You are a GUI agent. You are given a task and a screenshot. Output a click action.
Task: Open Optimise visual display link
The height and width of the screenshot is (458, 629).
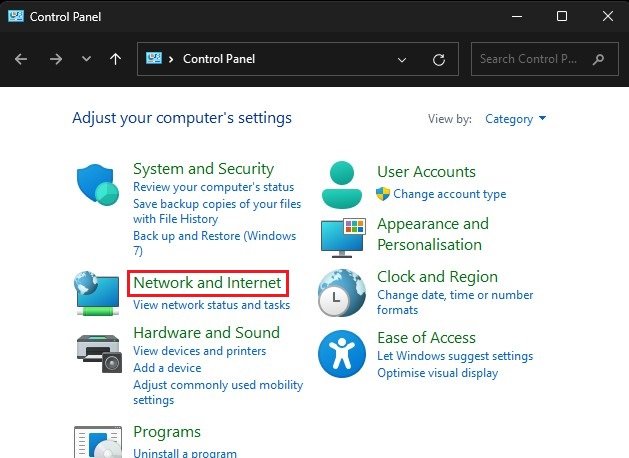[437, 373]
